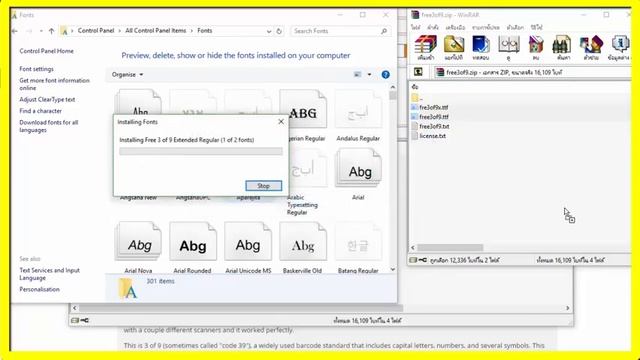The image size is (640, 360).
Task: Click the Fonts window back arrow
Action: (15, 31)
